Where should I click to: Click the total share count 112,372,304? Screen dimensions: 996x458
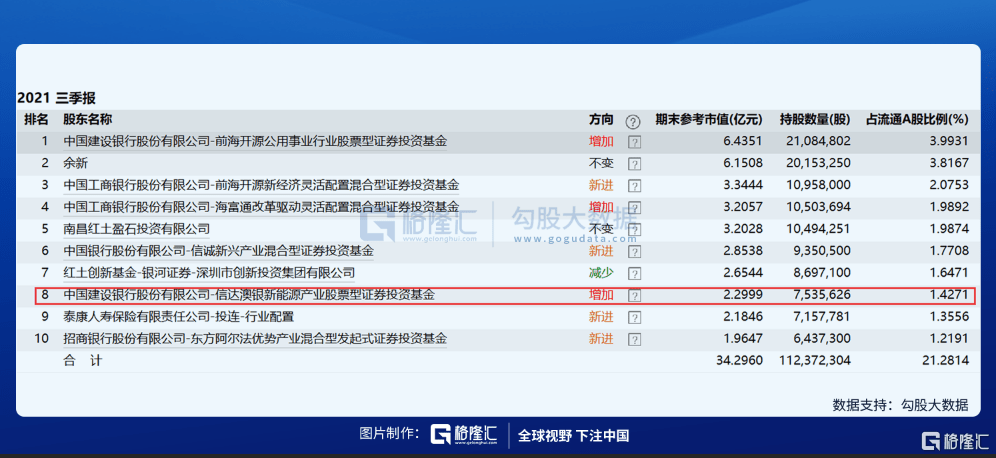pyautogui.click(x=815, y=360)
